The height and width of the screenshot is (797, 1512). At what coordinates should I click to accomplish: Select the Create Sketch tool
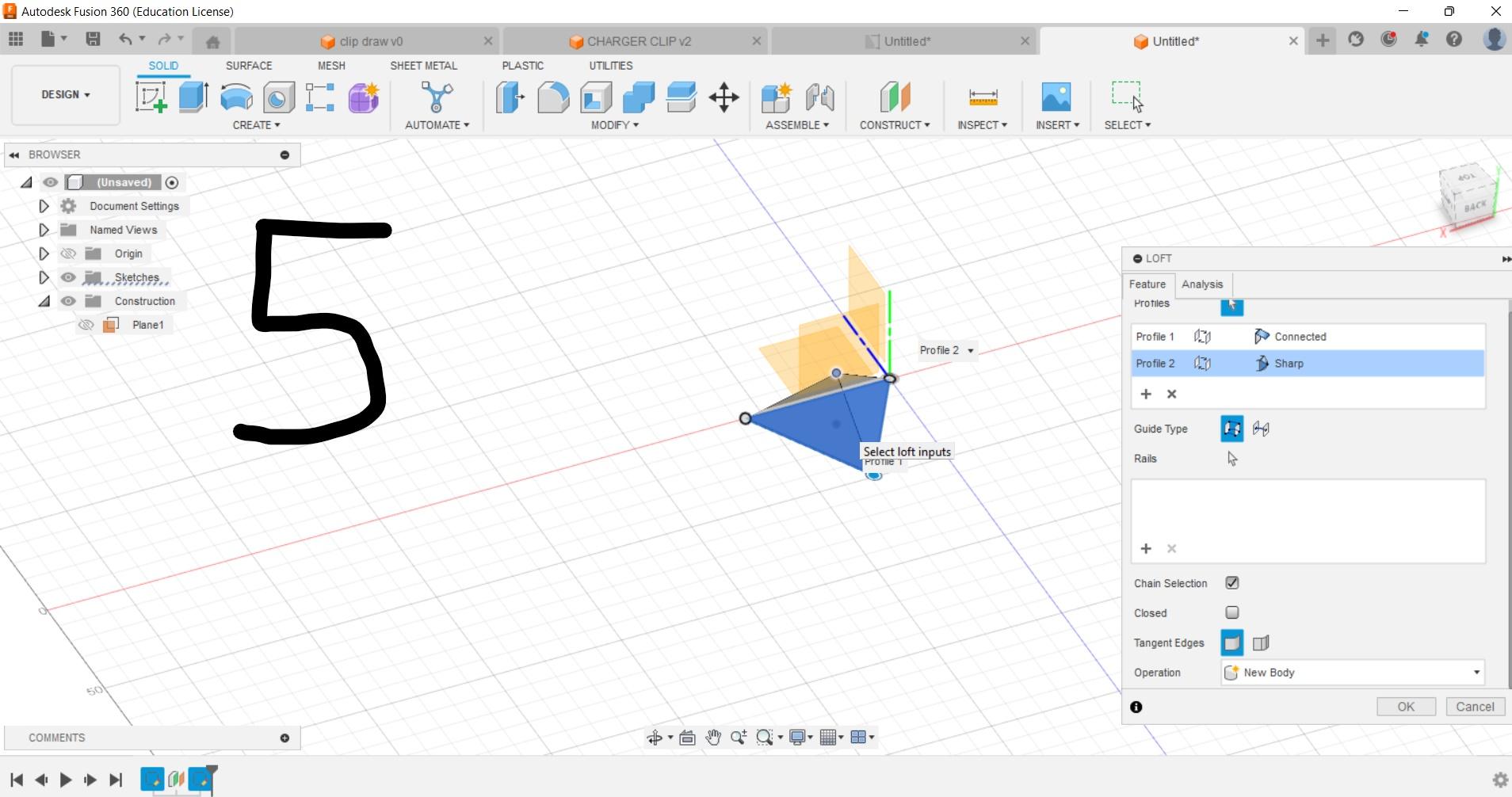[x=151, y=97]
